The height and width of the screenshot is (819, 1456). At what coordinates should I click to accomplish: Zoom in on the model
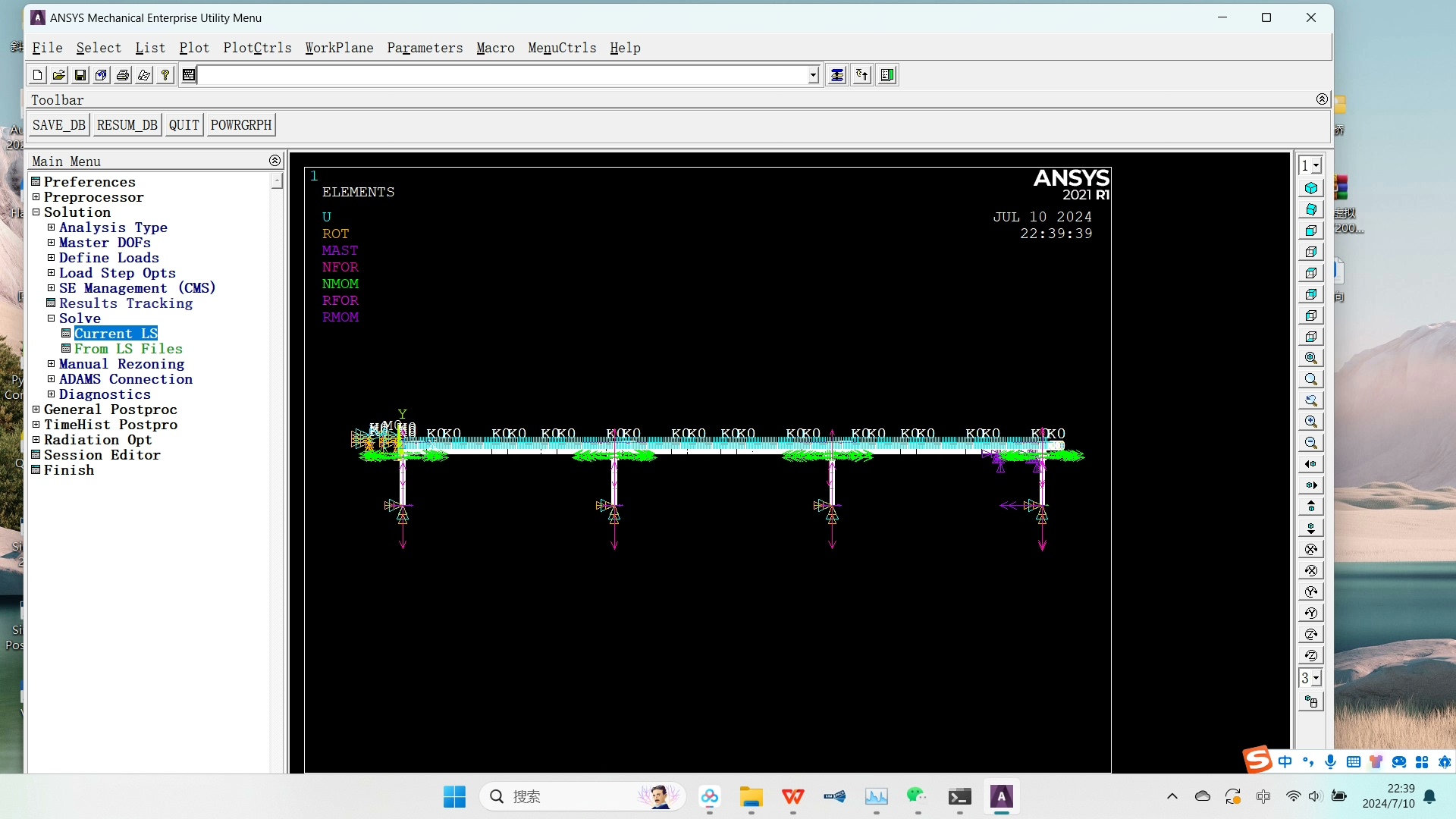1311,422
